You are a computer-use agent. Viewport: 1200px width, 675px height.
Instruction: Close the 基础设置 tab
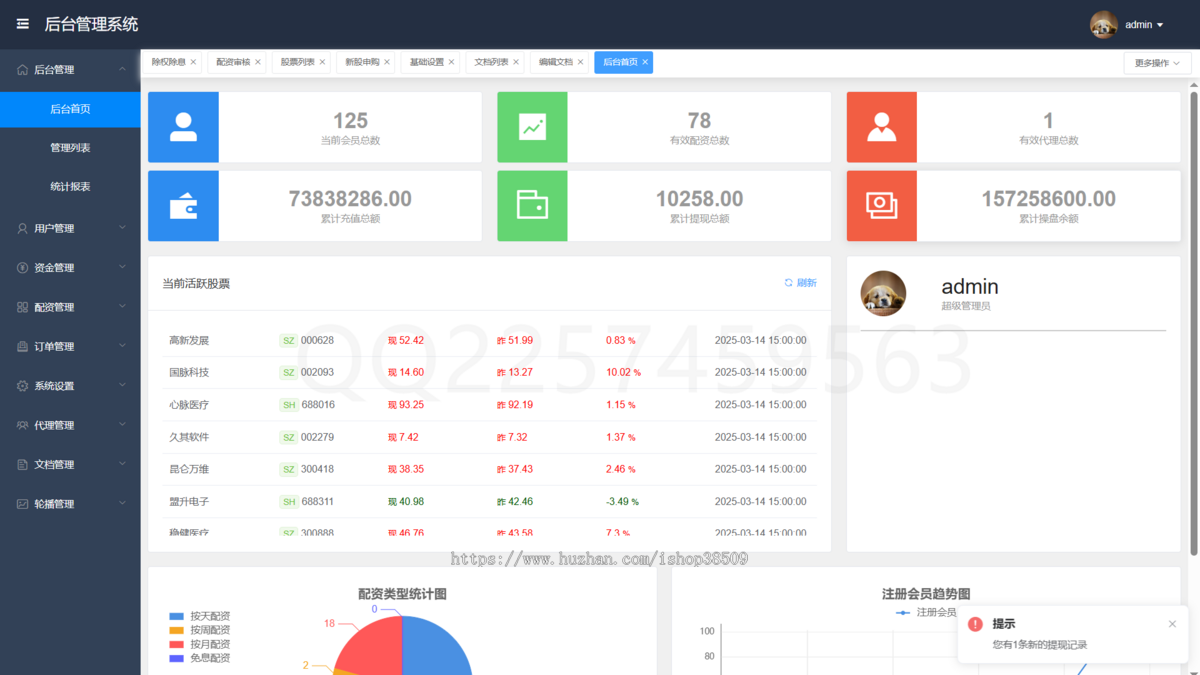451,62
